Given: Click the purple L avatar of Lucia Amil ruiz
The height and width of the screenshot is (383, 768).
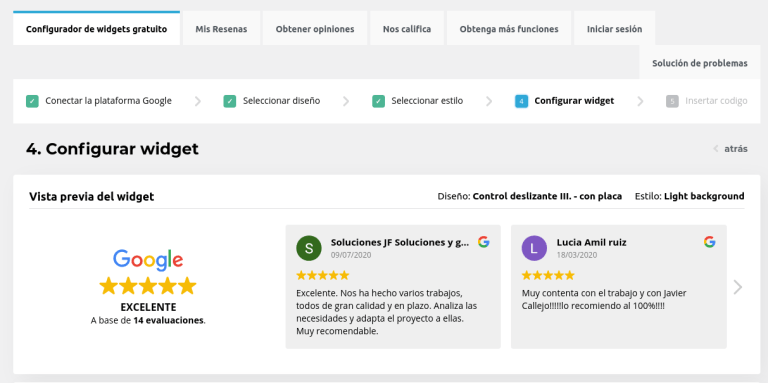Looking at the screenshot, I should 534,248.
